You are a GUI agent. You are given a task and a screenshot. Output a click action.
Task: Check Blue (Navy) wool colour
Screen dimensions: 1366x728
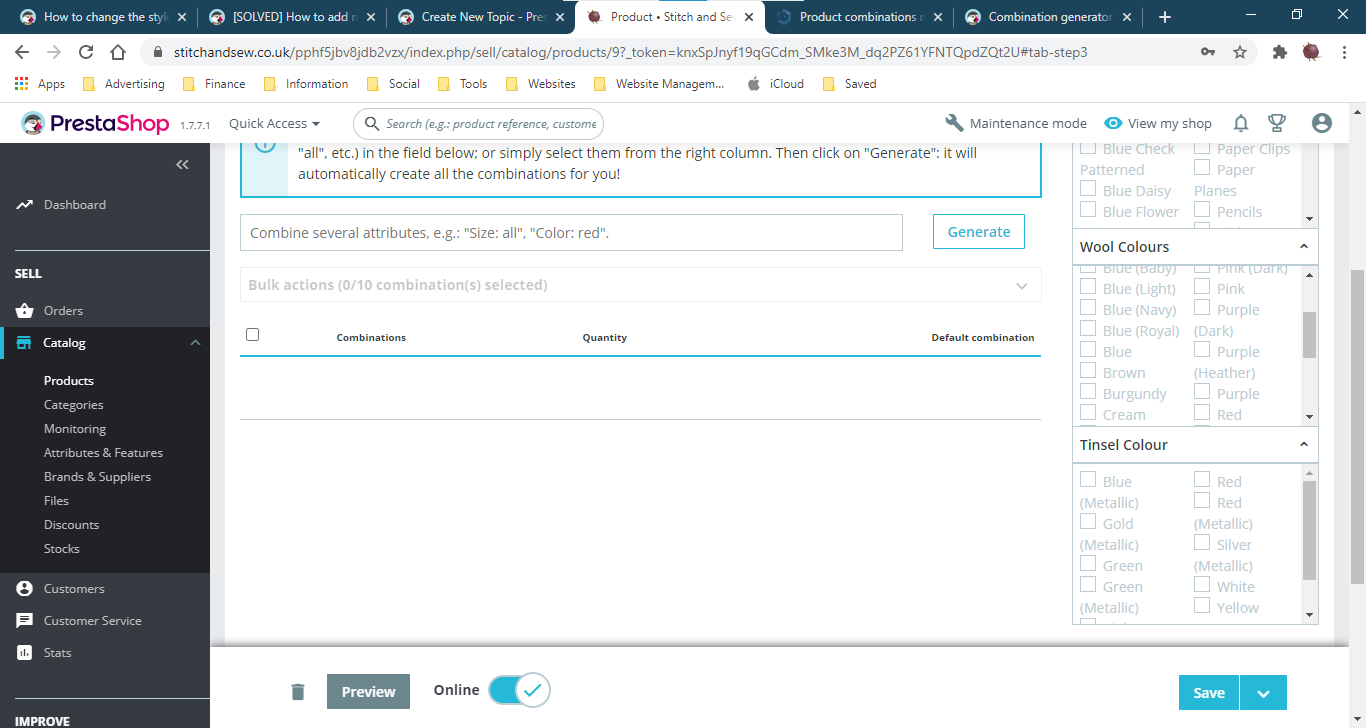click(1088, 308)
